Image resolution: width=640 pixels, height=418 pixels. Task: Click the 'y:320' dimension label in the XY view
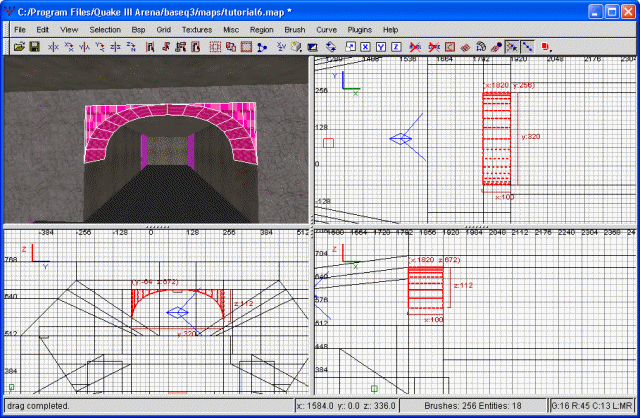point(531,137)
